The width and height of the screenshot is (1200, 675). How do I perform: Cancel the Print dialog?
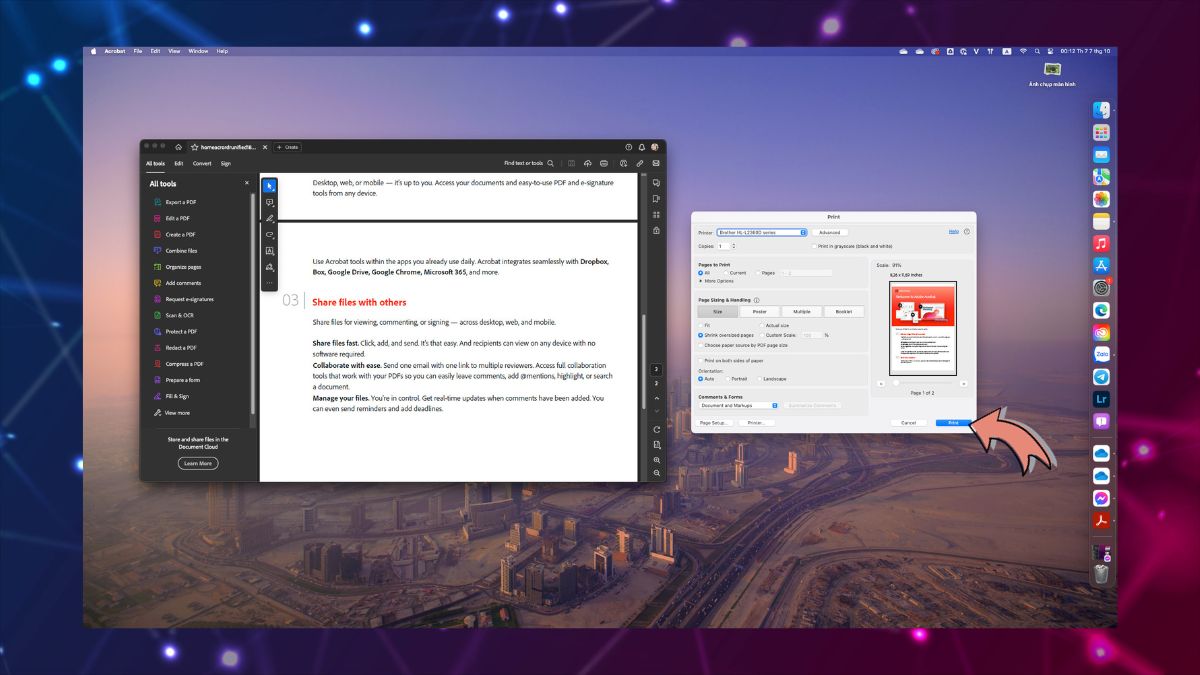tap(908, 423)
